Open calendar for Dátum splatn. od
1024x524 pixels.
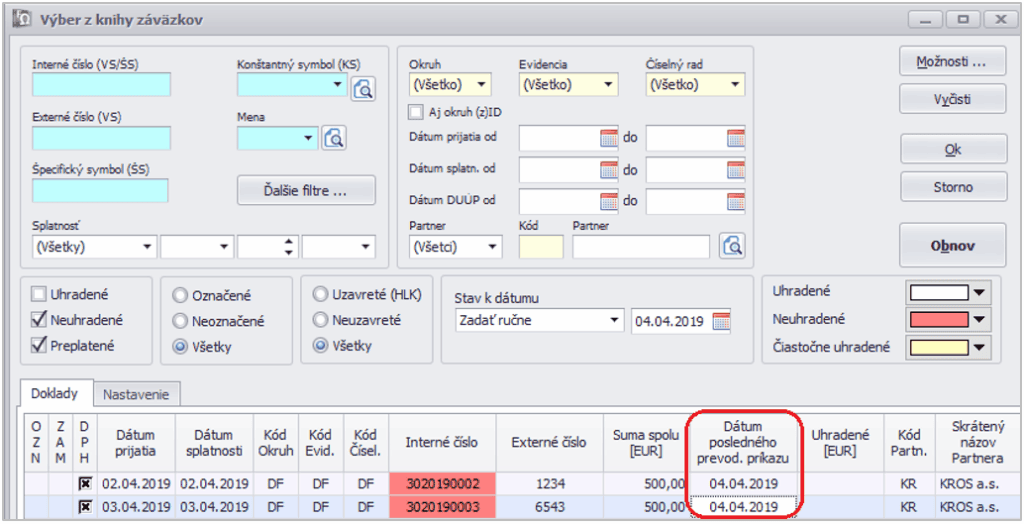(609, 170)
